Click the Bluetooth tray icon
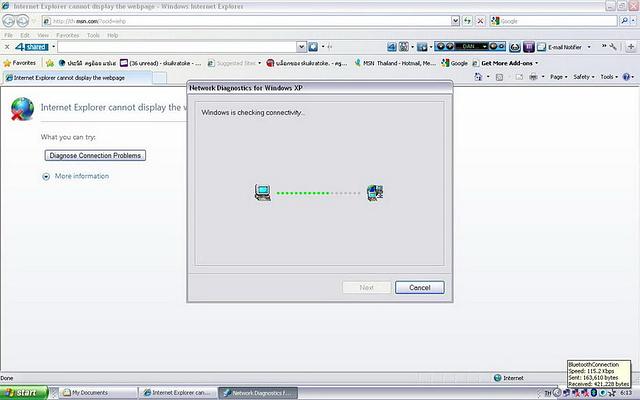Screen dimensions: 640x400 (x=594, y=393)
